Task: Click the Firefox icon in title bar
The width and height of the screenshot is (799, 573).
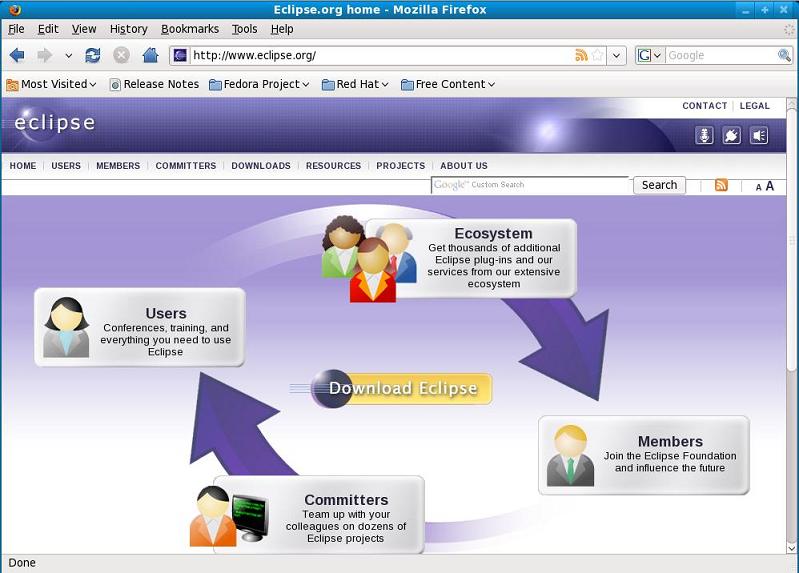Action: [x=15, y=9]
